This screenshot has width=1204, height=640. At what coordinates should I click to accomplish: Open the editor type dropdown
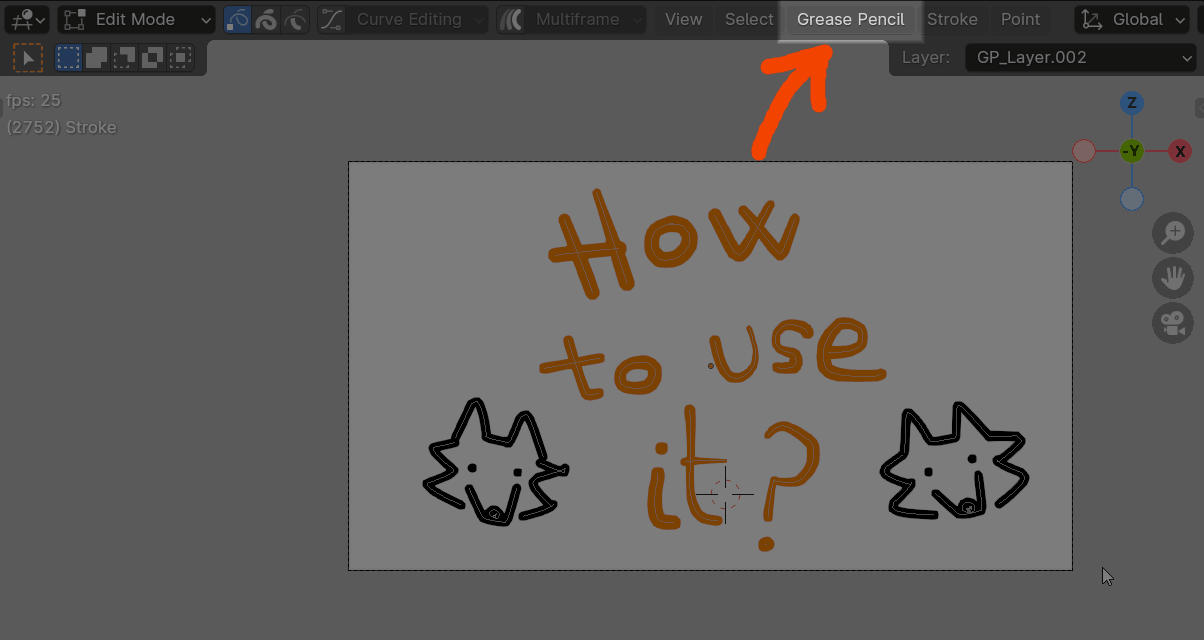(26, 19)
